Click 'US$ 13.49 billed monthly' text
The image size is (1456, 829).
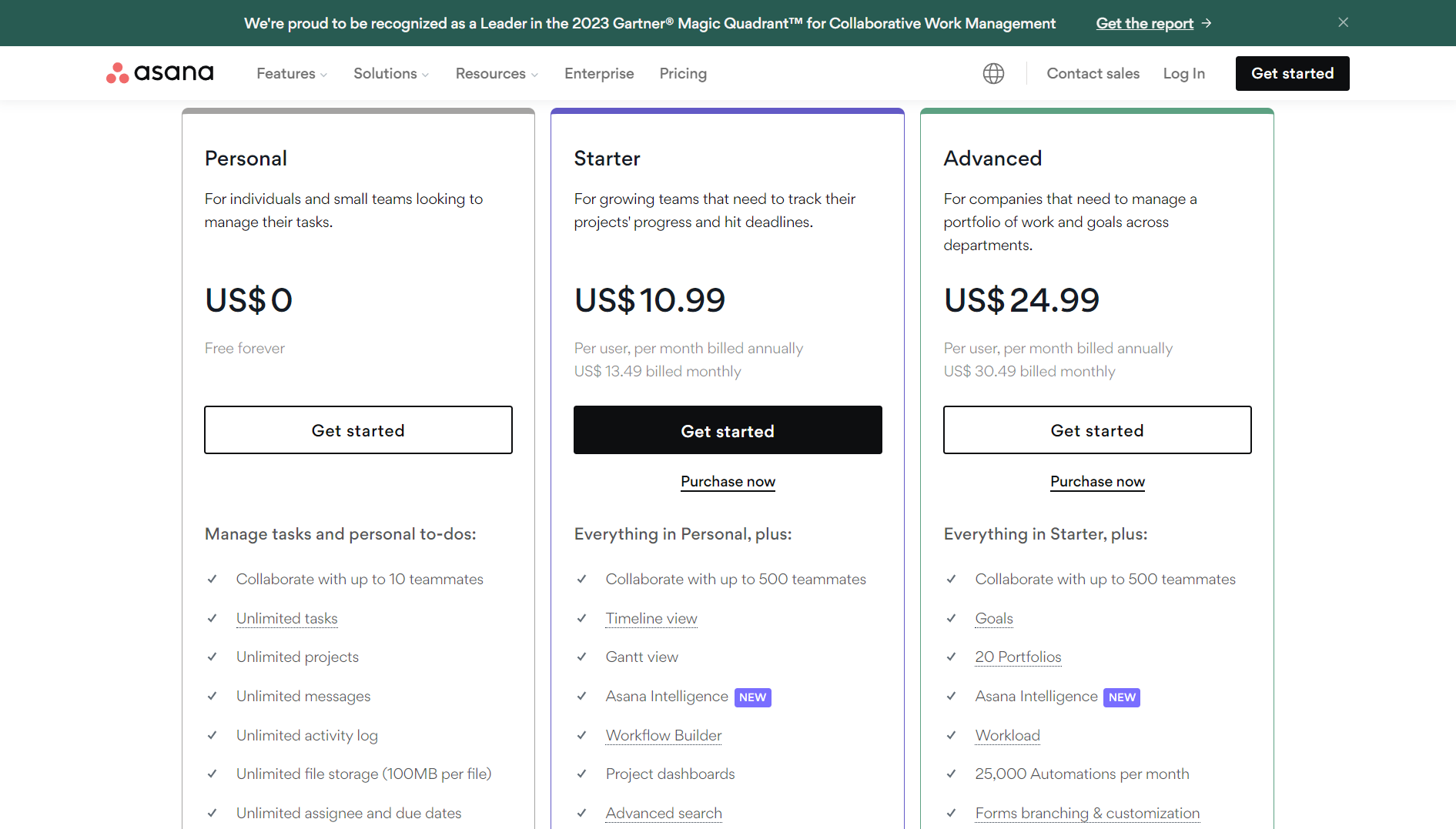(658, 371)
